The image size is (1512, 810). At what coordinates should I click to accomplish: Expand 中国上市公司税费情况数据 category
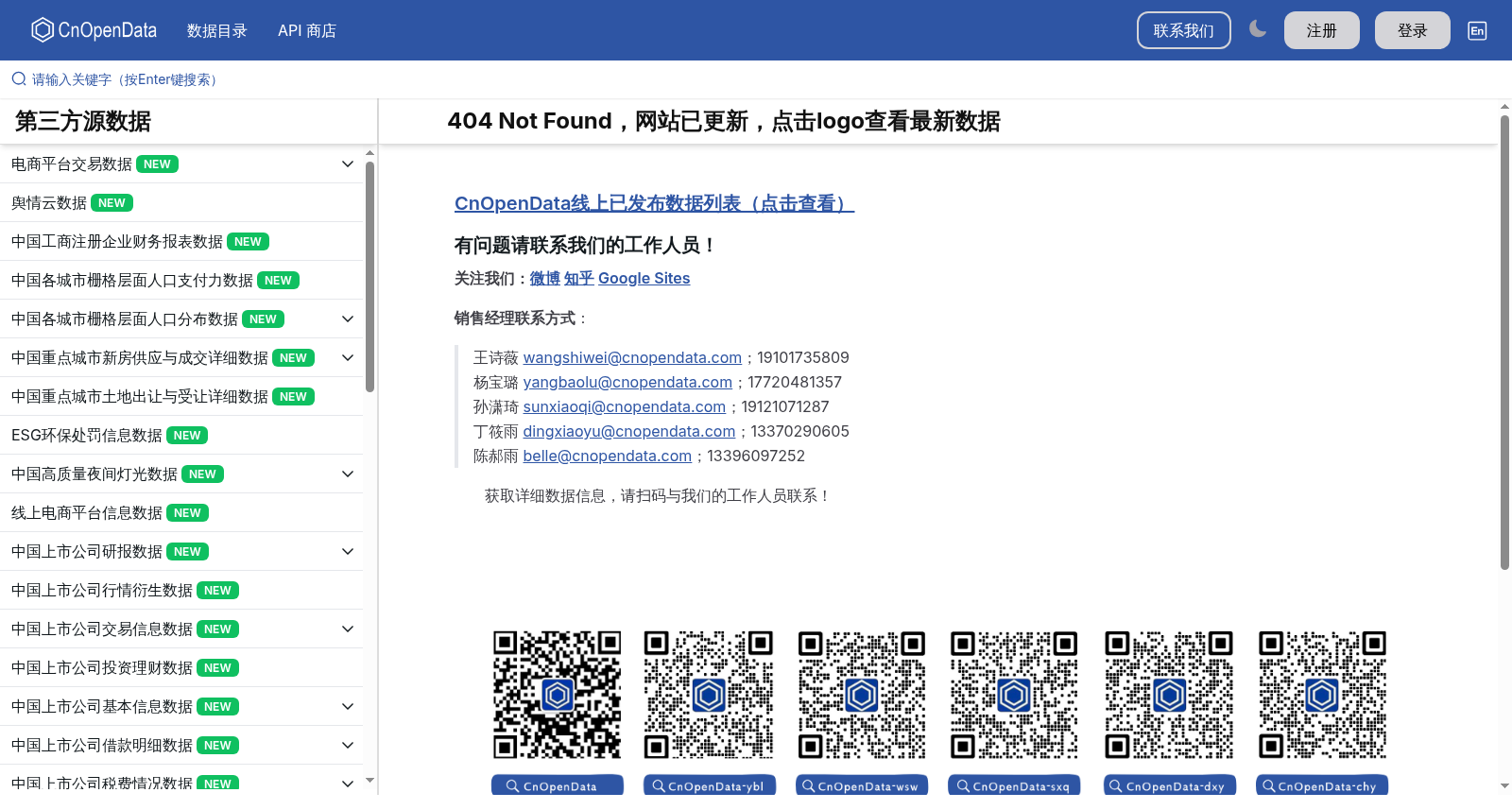pyautogui.click(x=348, y=784)
